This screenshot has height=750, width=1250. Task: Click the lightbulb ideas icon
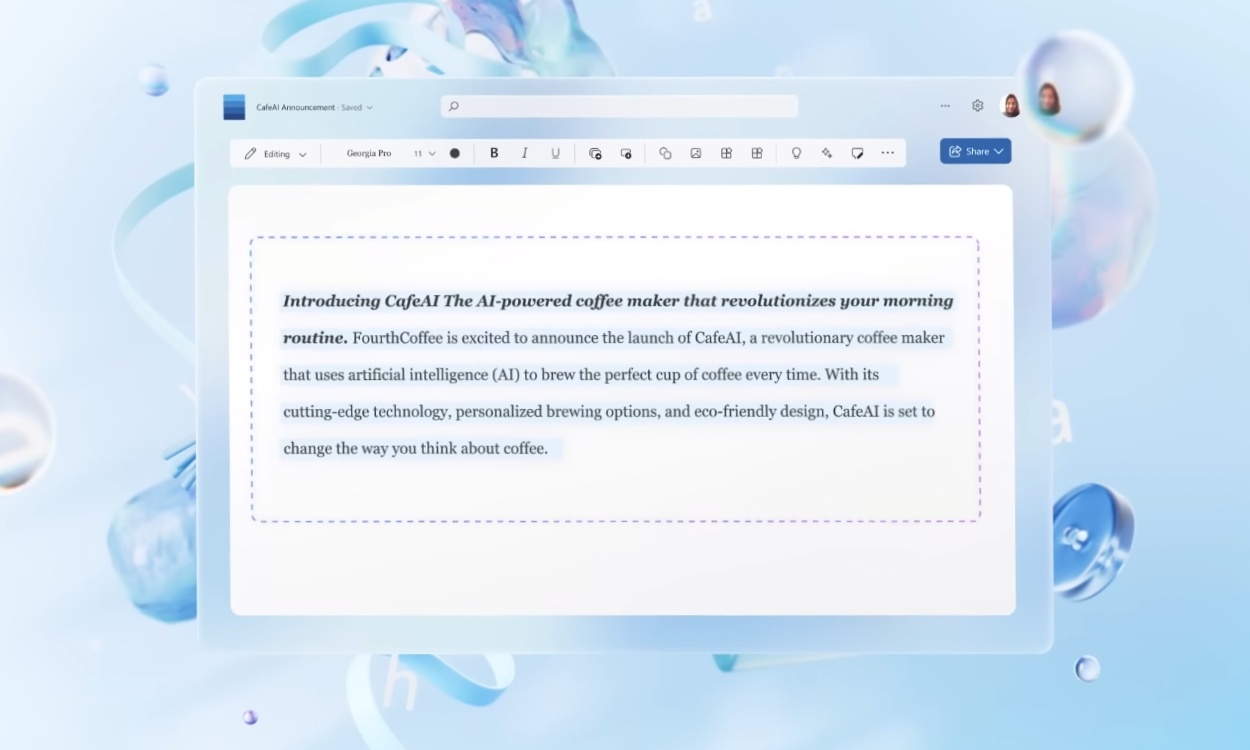click(797, 153)
